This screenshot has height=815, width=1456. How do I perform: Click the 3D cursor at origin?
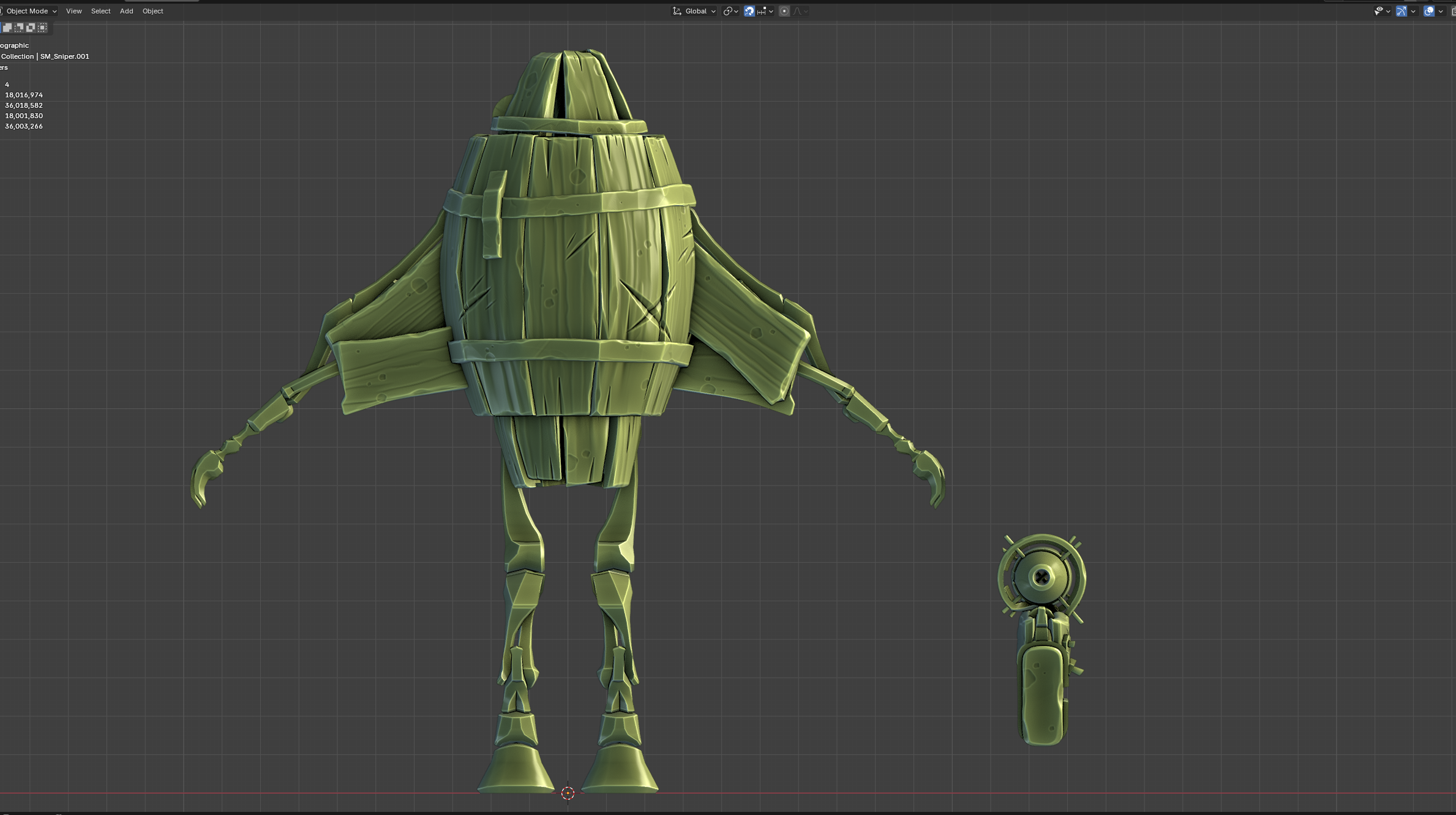click(x=568, y=793)
